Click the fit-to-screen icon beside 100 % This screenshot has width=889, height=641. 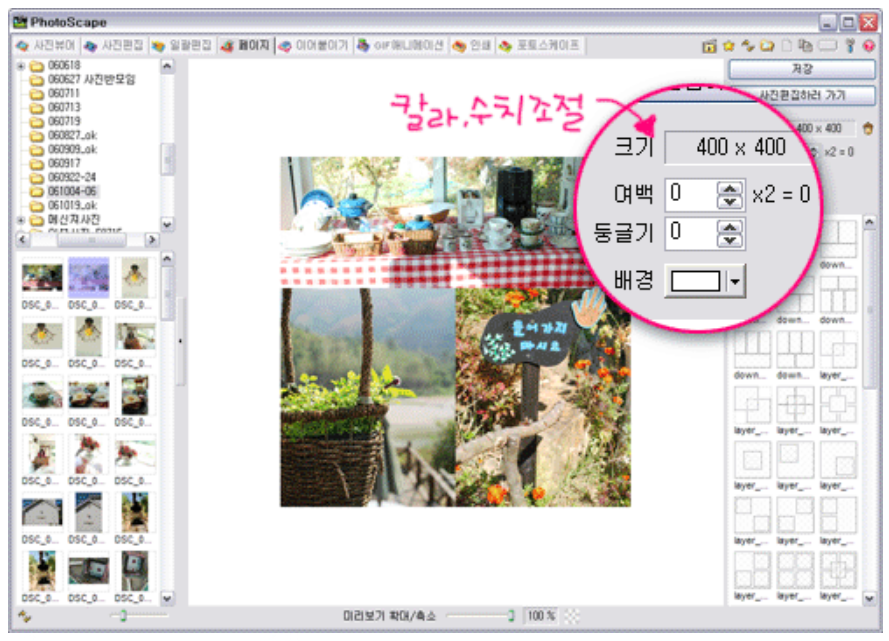pos(572,616)
